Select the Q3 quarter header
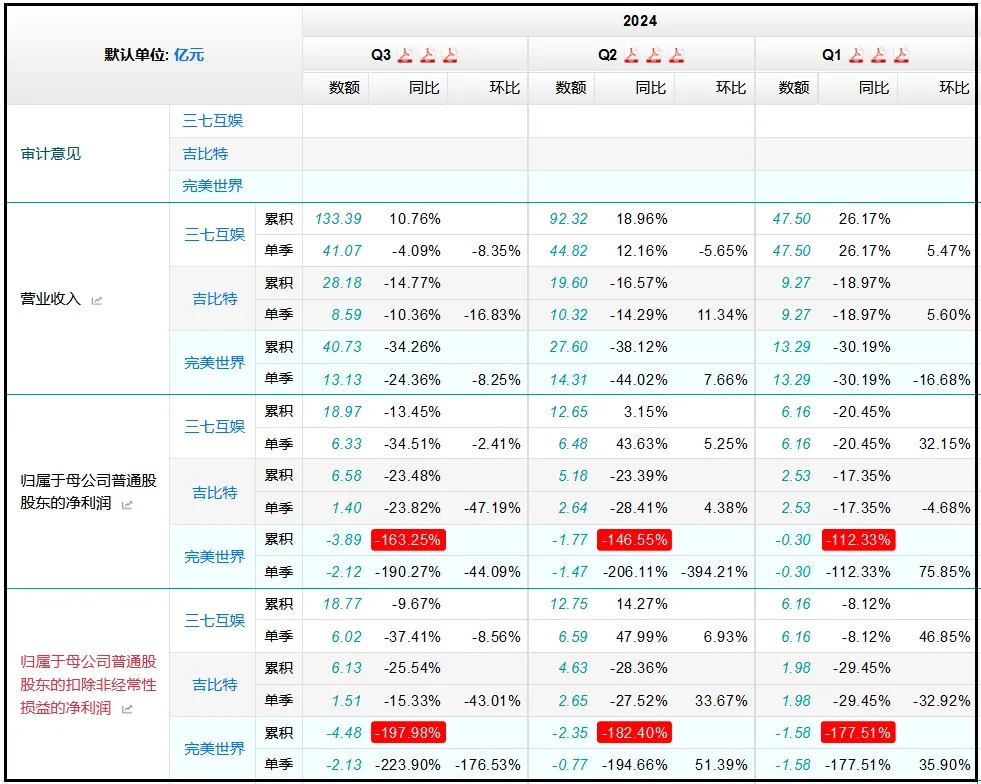The height and width of the screenshot is (784, 981). point(380,55)
